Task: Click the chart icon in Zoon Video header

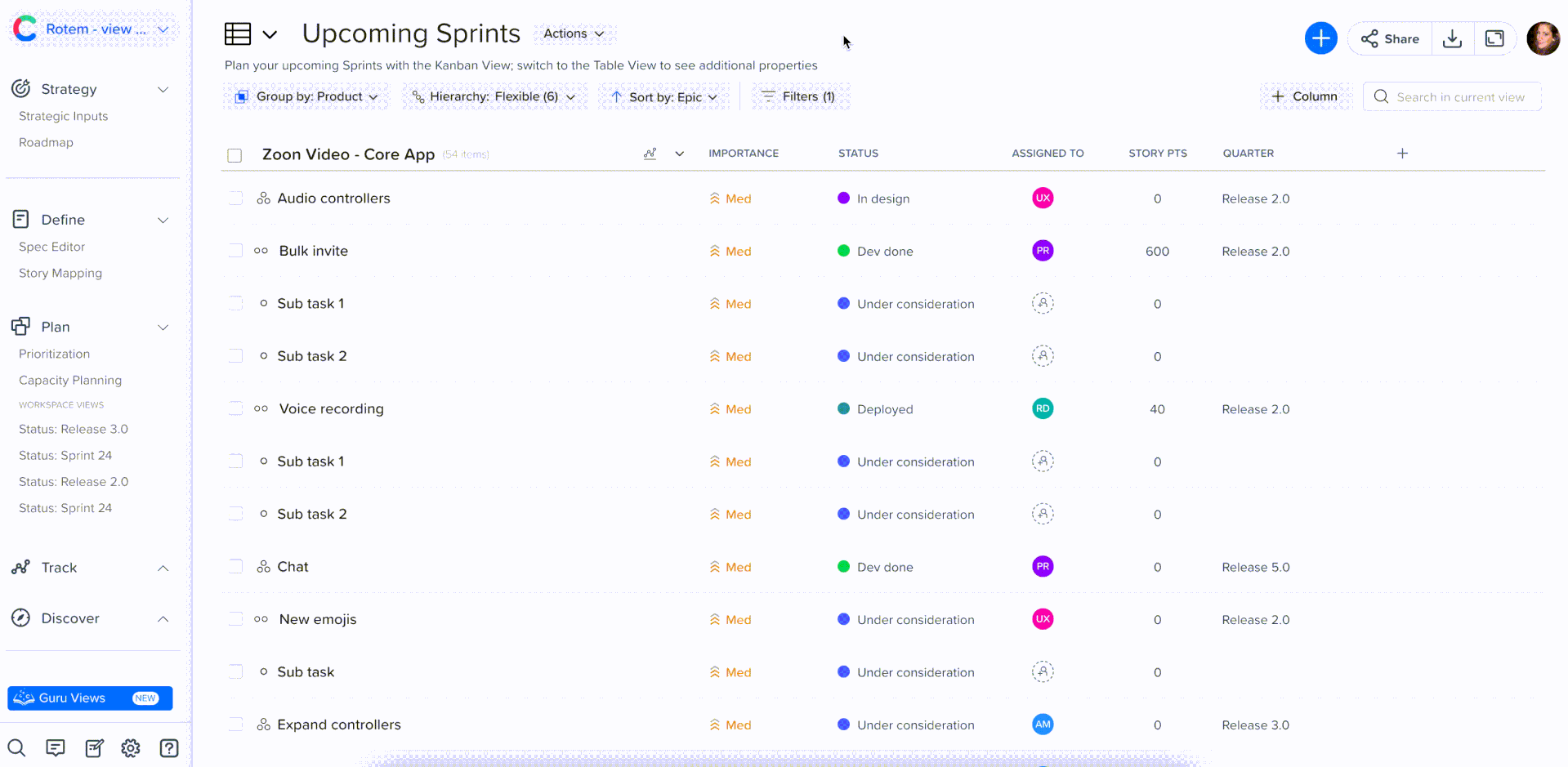Action: [x=650, y=154]
